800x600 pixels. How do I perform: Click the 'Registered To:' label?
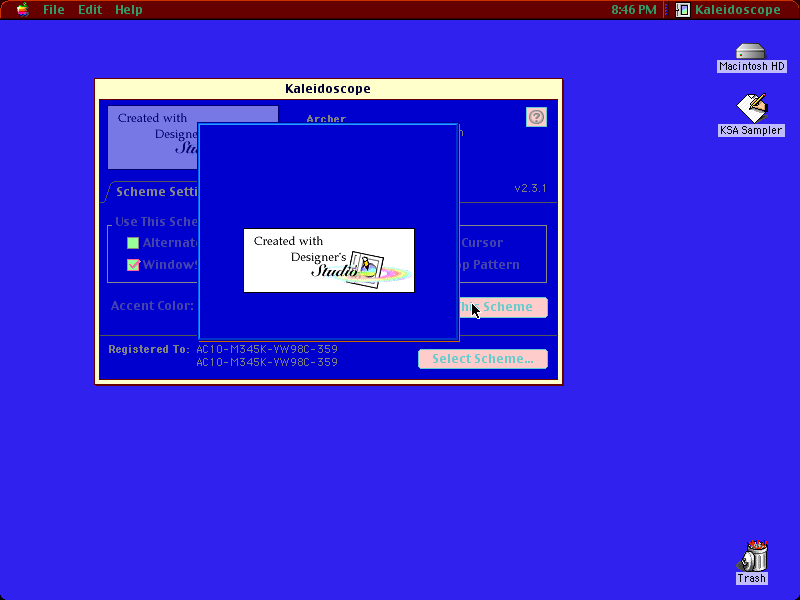tap(149, 349)
